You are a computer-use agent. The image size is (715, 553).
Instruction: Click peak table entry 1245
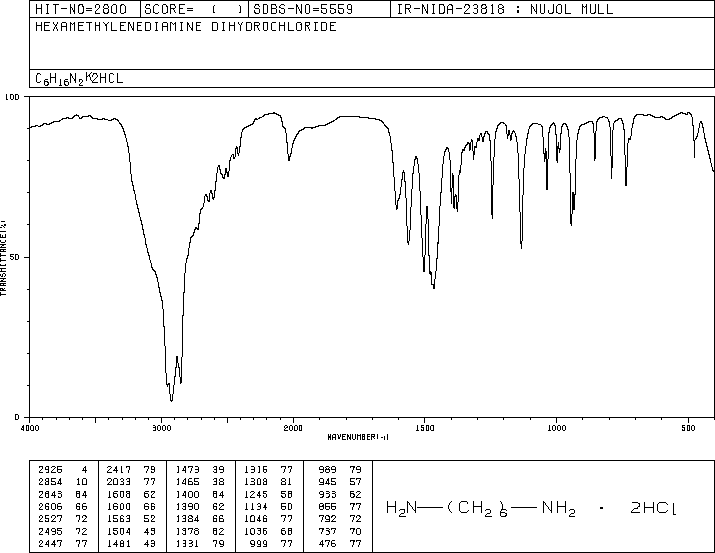256,494
